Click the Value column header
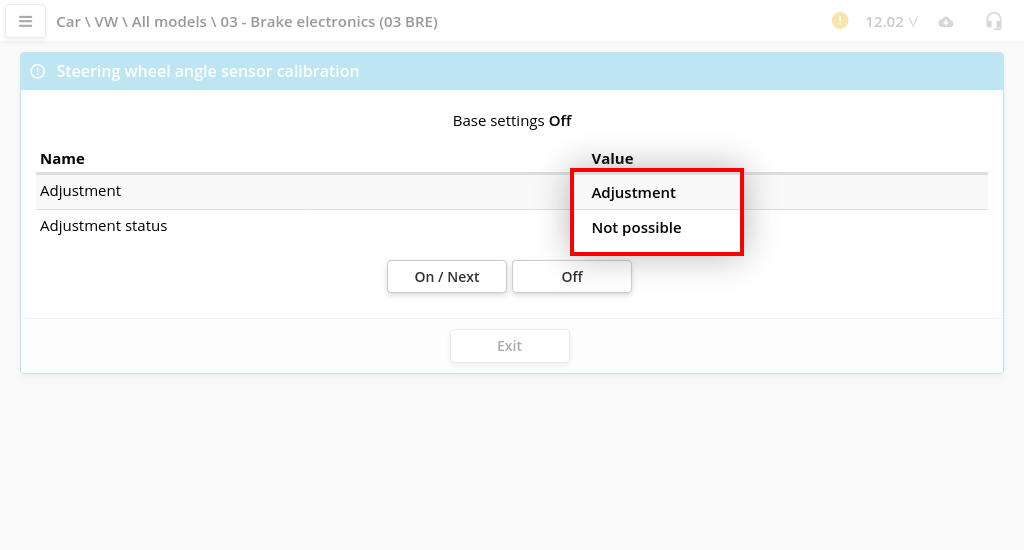1024x550 pixels. tap(612, 159)
